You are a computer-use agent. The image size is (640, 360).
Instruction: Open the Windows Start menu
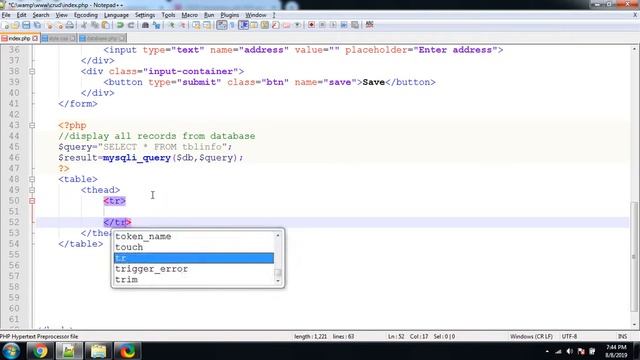click(11, 351)
